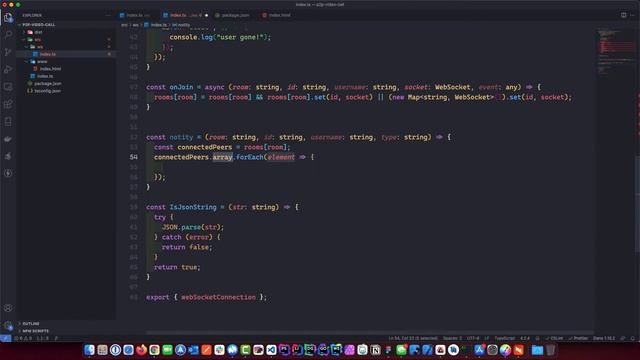The image size is (640, 360).
Task: Expand the OUTLINE section
Action: click(65, 324)
